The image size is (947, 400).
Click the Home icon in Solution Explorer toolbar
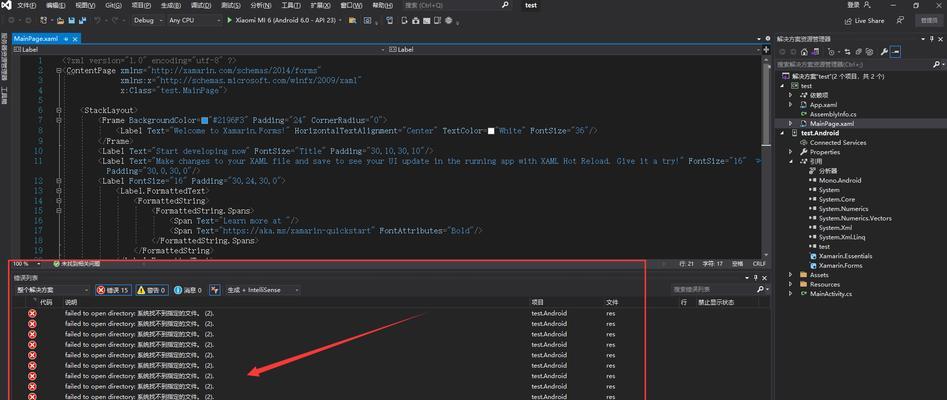pyautogui.click(x=804, y=52)
